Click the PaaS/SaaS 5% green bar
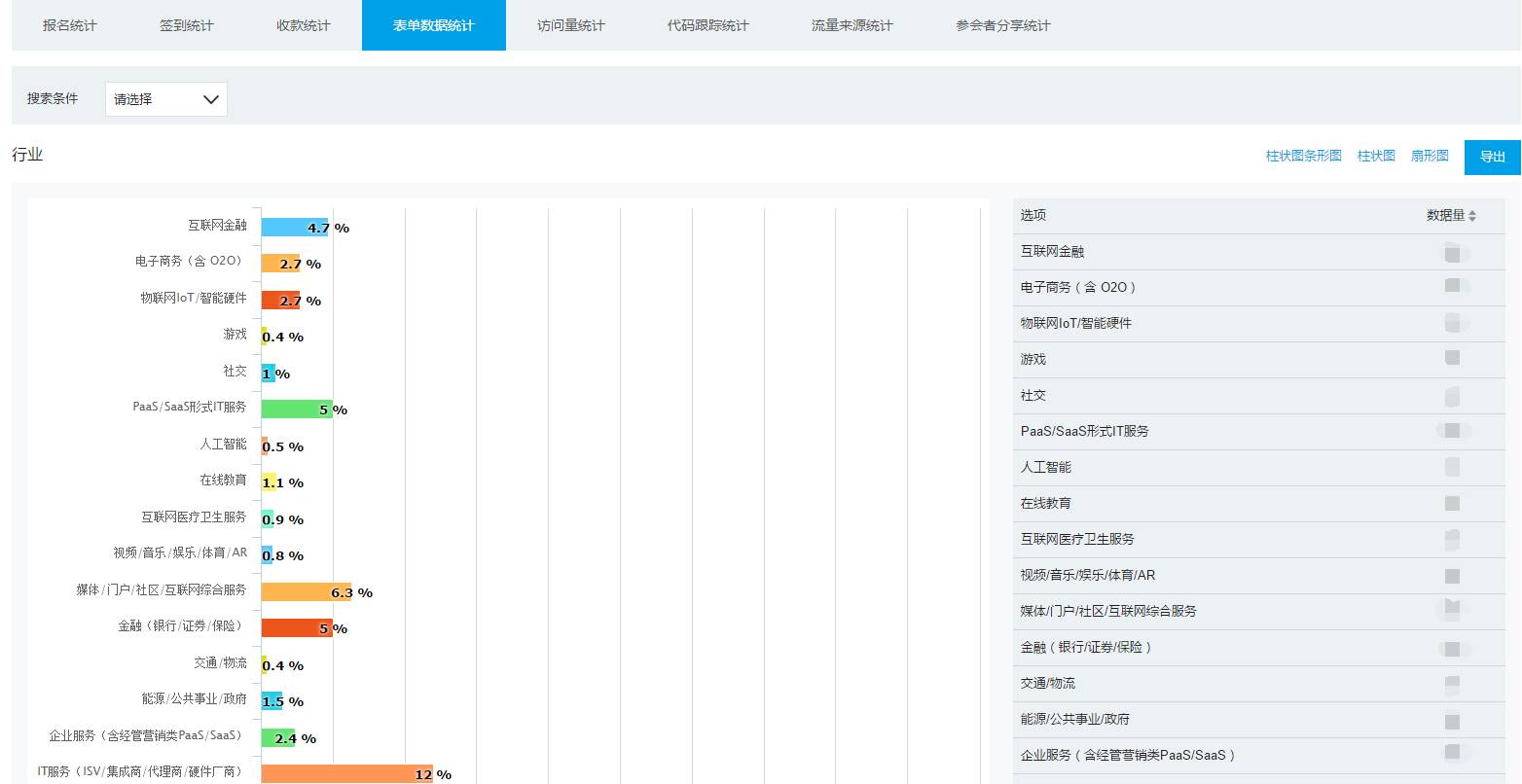 coord(297,410)
